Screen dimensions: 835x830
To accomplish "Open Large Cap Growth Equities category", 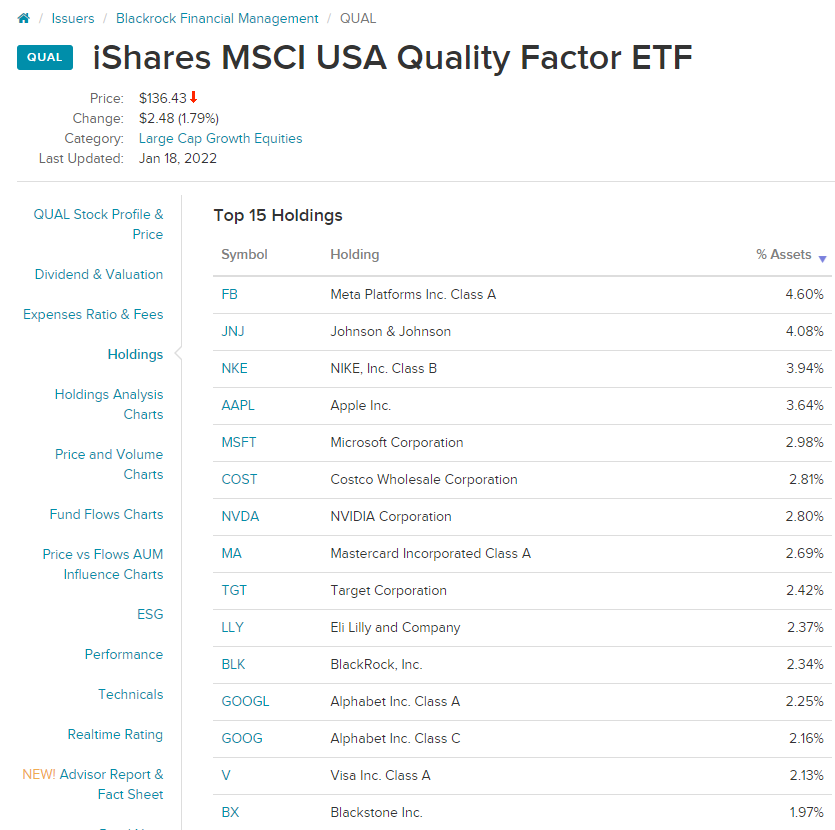I will [x=220, y=139].
